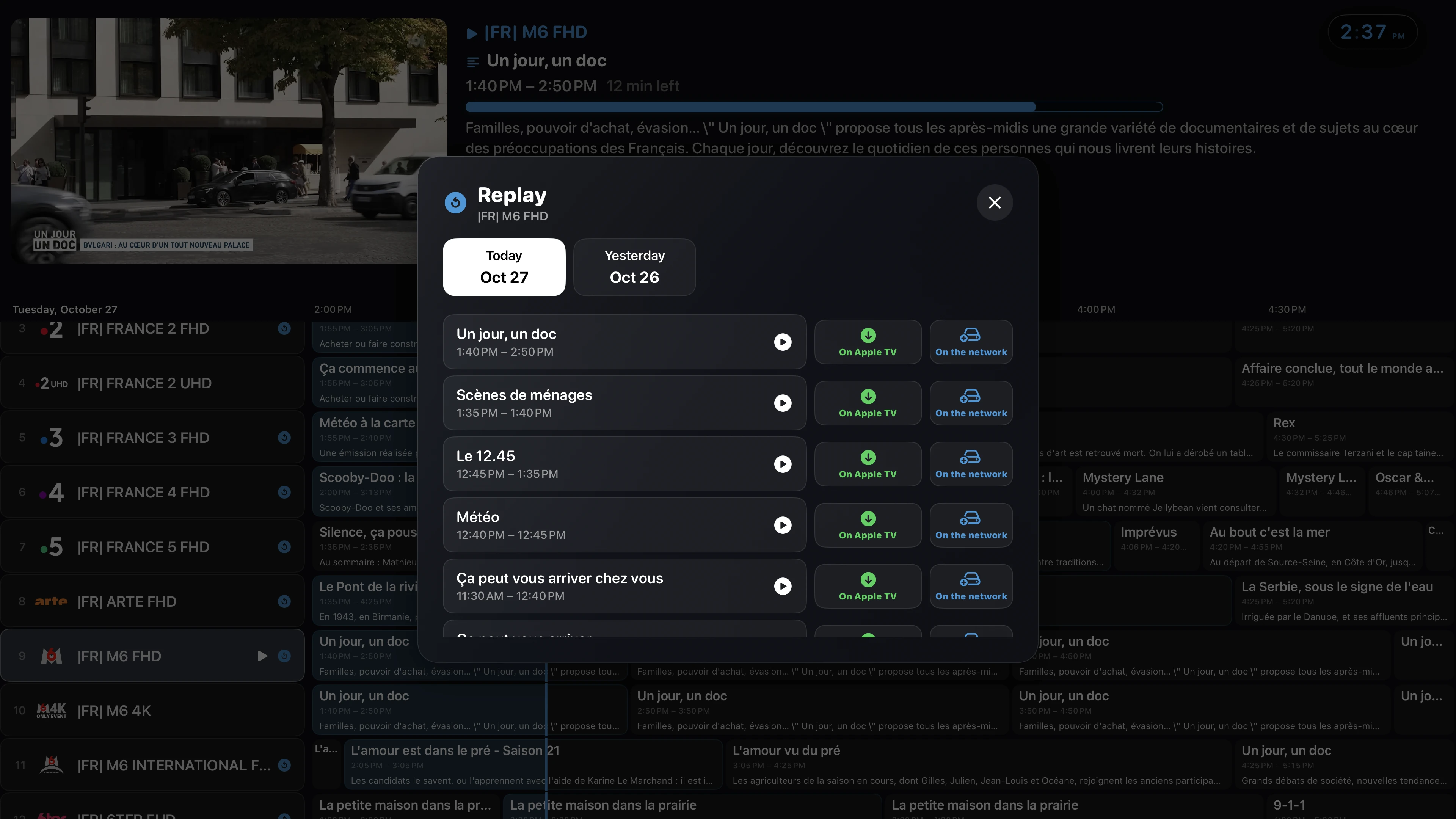Download Météo On Apple TV

click(868, 525)
